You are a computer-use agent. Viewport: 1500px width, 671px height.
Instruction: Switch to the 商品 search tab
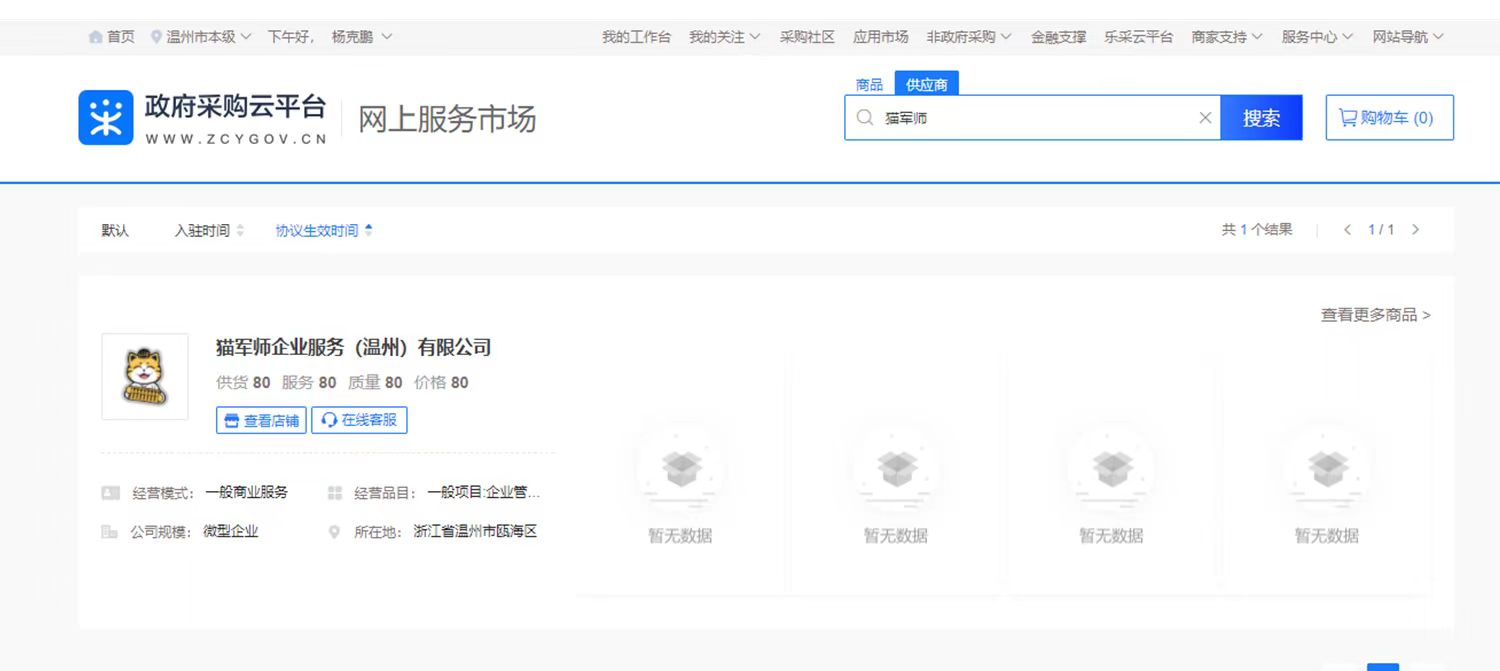click(x=869, y=85)
